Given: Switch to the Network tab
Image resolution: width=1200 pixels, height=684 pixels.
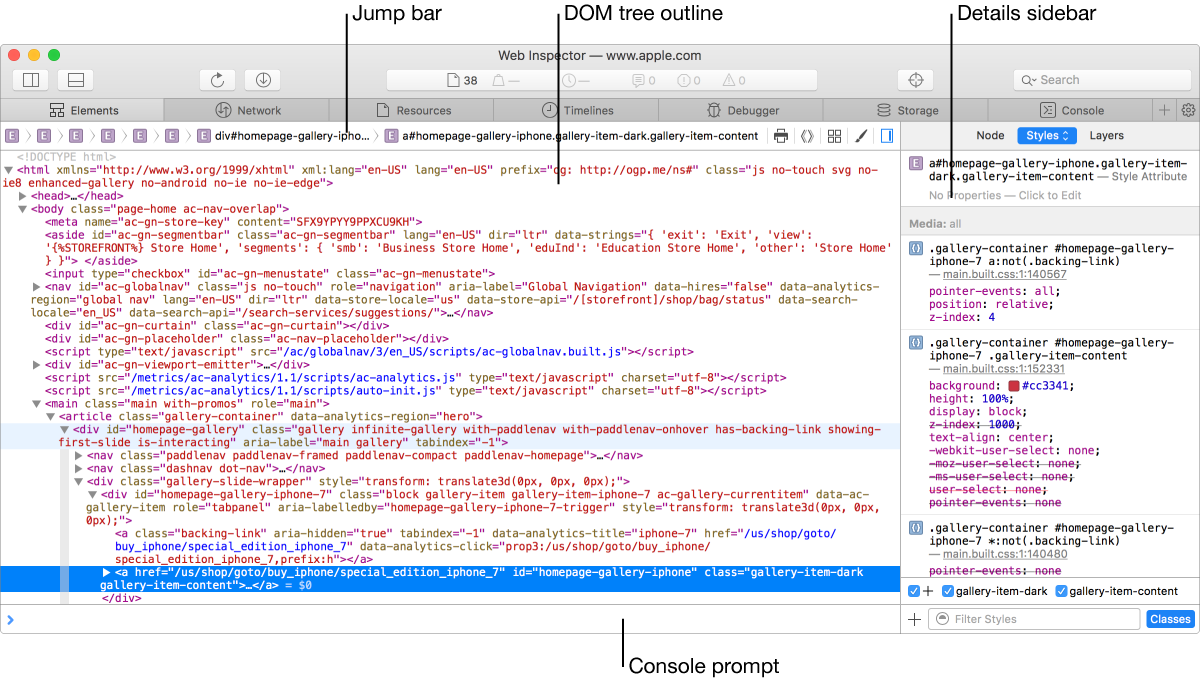Looking at the screenshot, I should click(x=248, y=110).
